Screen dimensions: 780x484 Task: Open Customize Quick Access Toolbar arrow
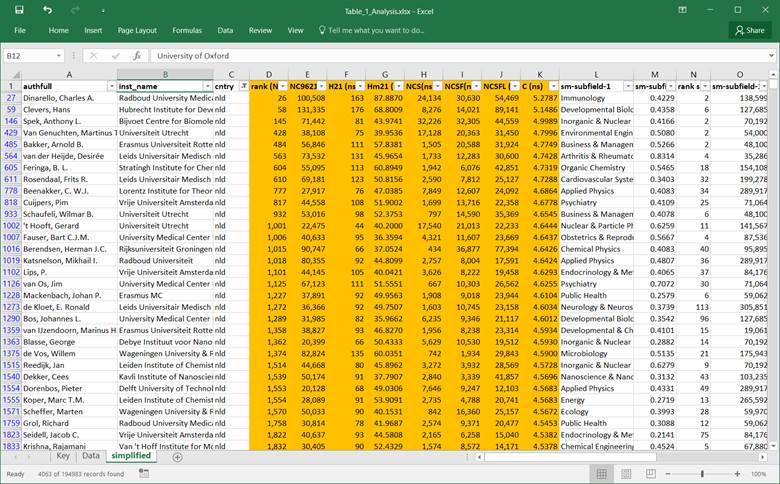coord(103,10)
